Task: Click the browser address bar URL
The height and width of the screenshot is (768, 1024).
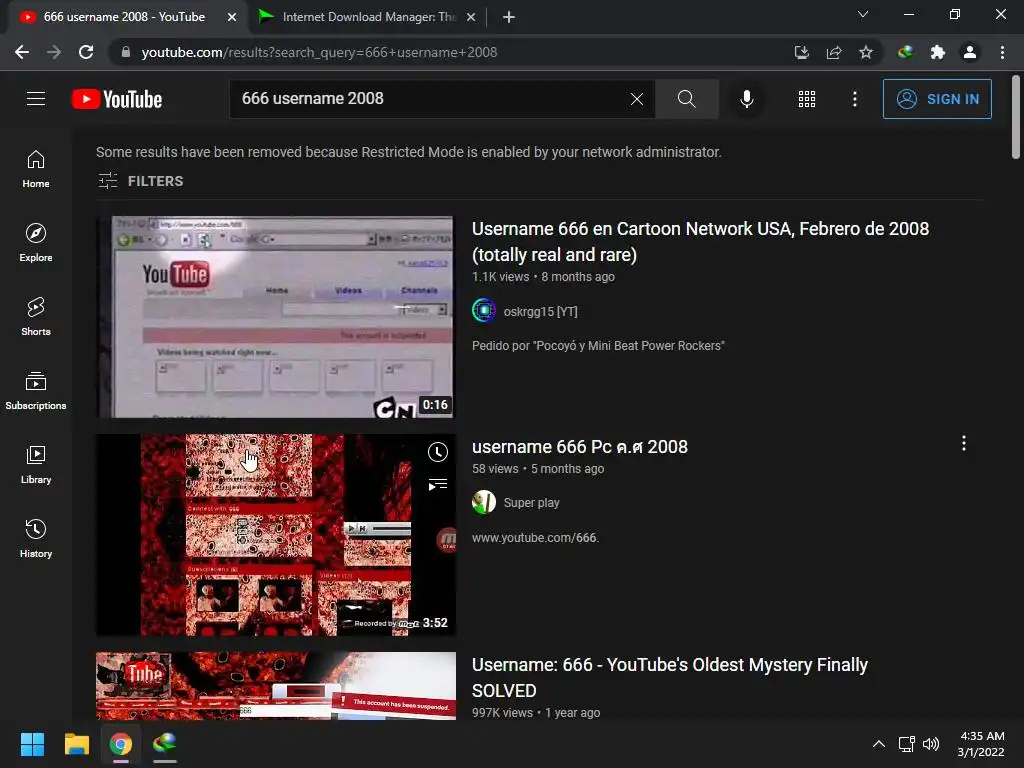Action: [319, 52]
